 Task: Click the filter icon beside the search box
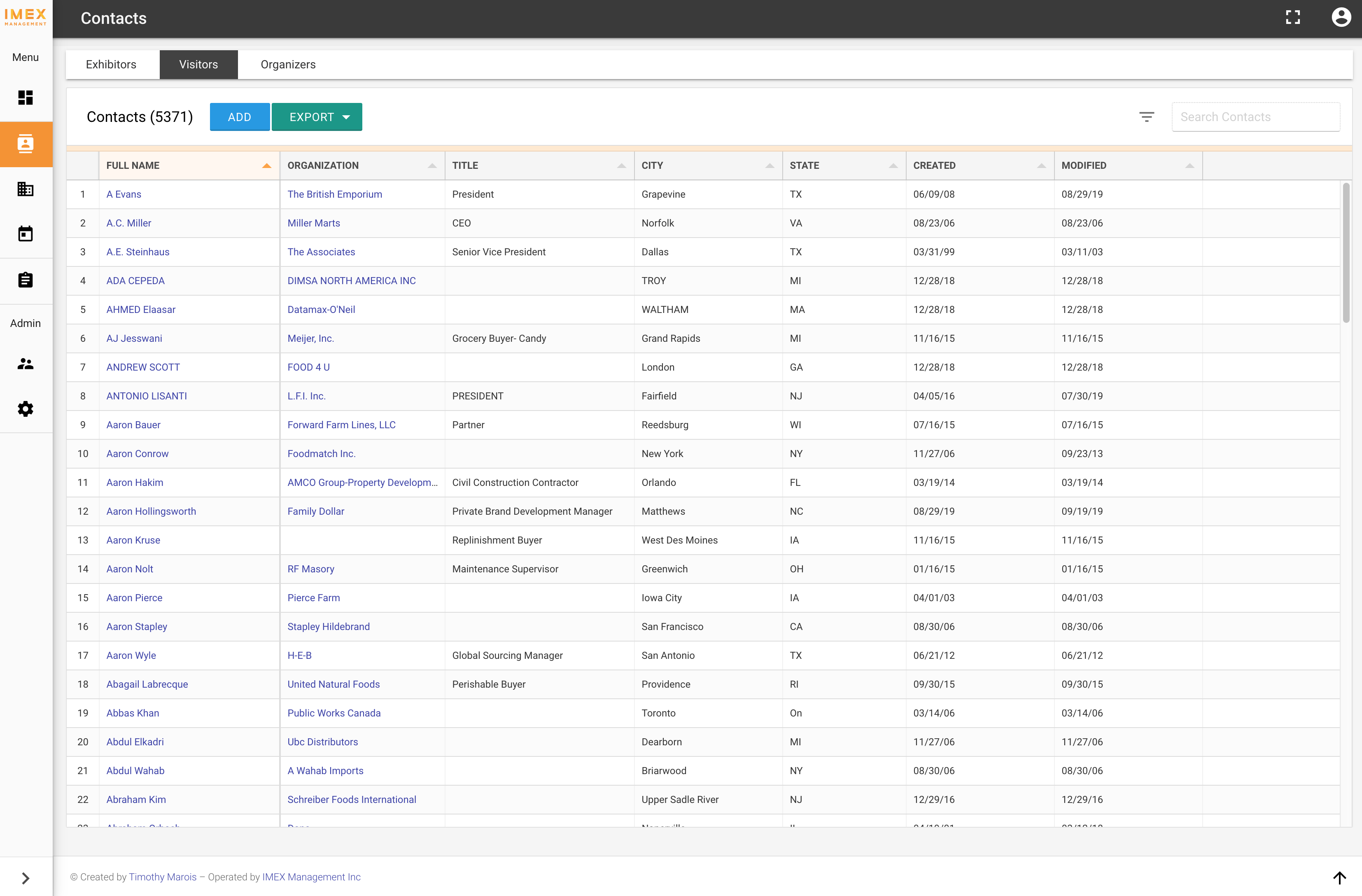click(1147, 116)
